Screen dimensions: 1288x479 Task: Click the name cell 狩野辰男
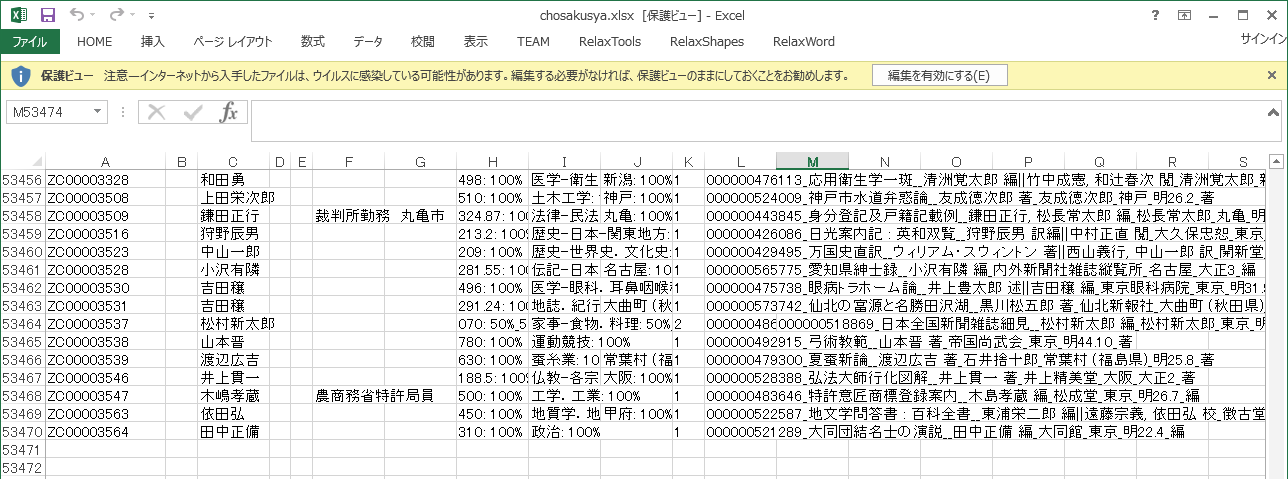click(x=233, y=233)
